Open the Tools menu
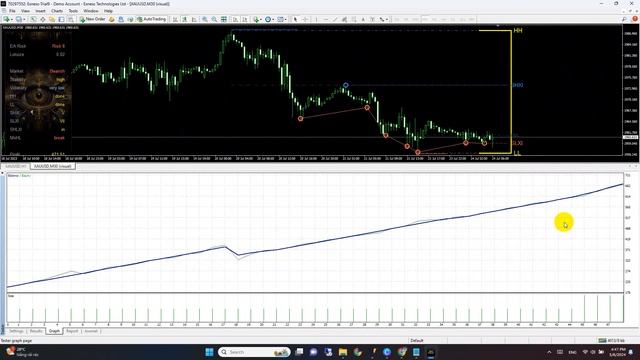 click(73, 11)
